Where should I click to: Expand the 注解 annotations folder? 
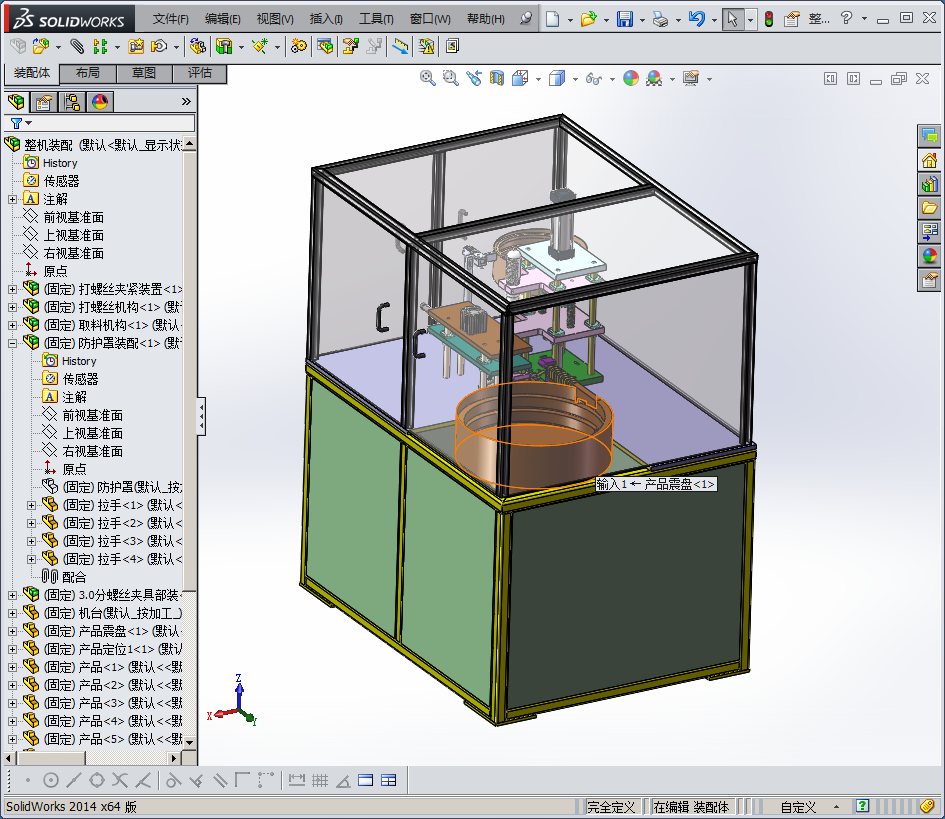click(12, 199)
